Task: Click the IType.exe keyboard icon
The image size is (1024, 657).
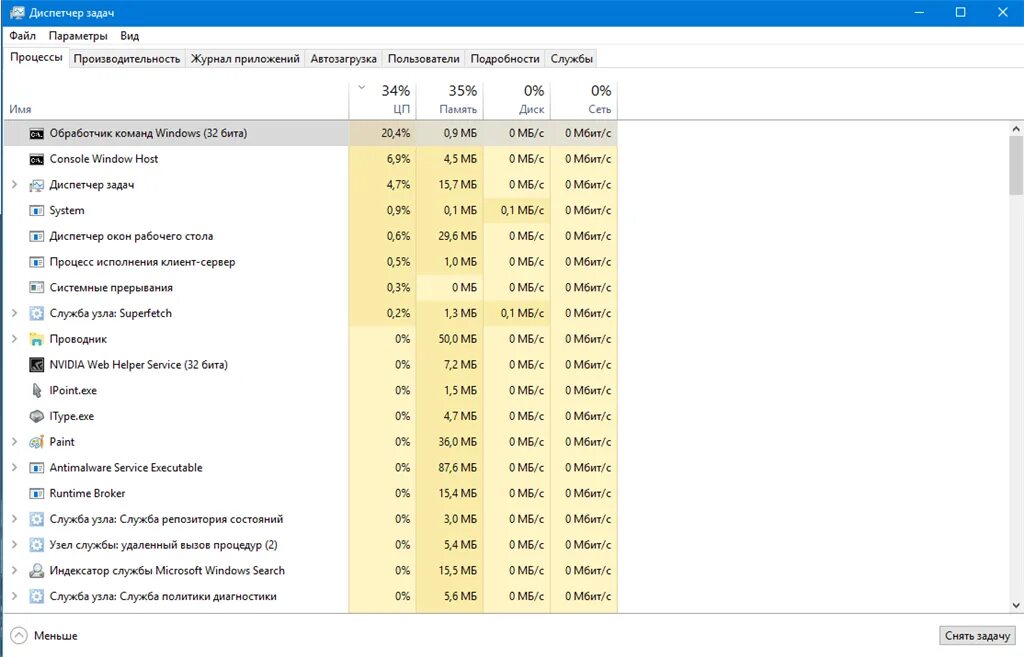Action: click(x=37, y=416)
